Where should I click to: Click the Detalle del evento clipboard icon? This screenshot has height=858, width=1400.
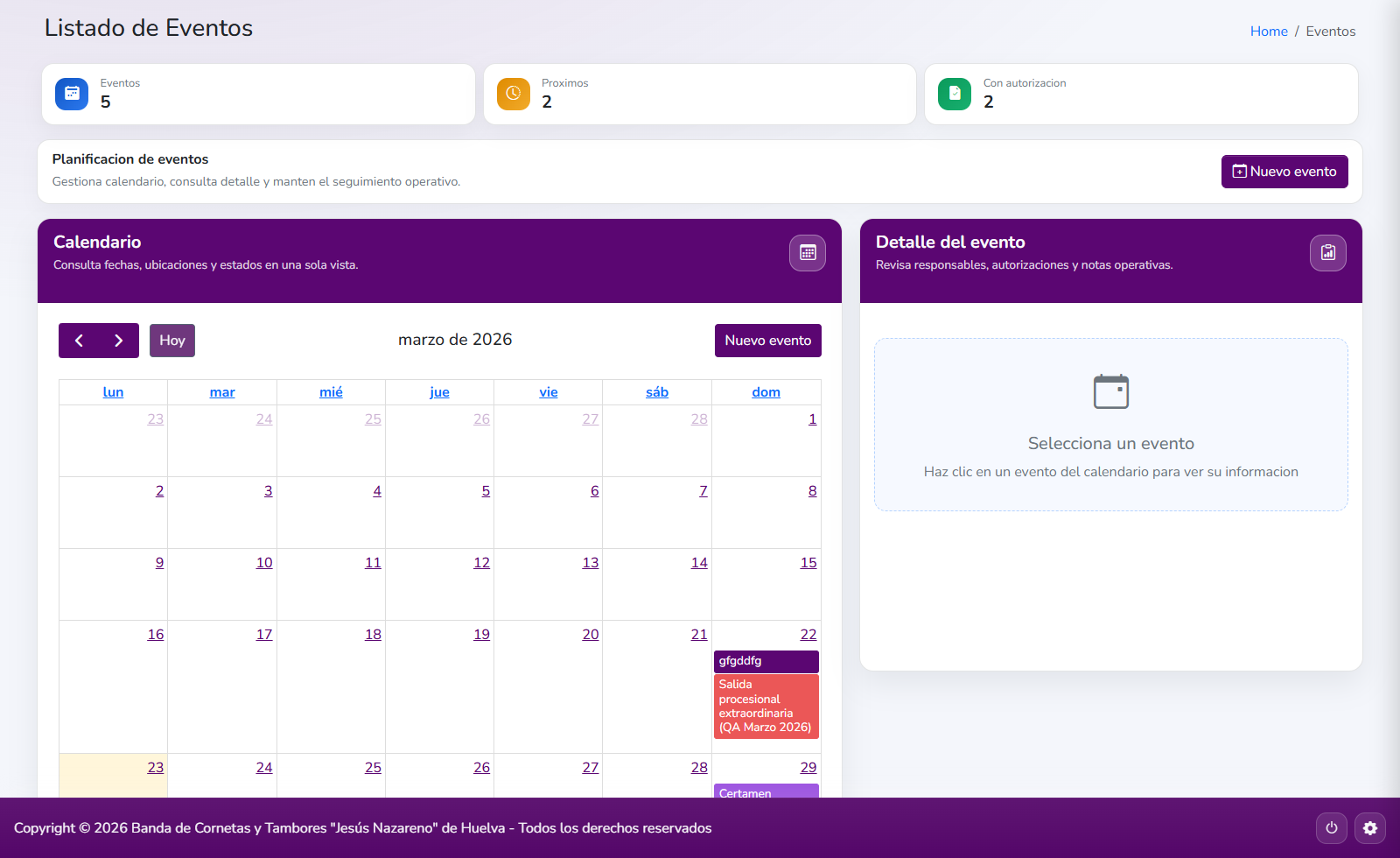point(1327,253)
